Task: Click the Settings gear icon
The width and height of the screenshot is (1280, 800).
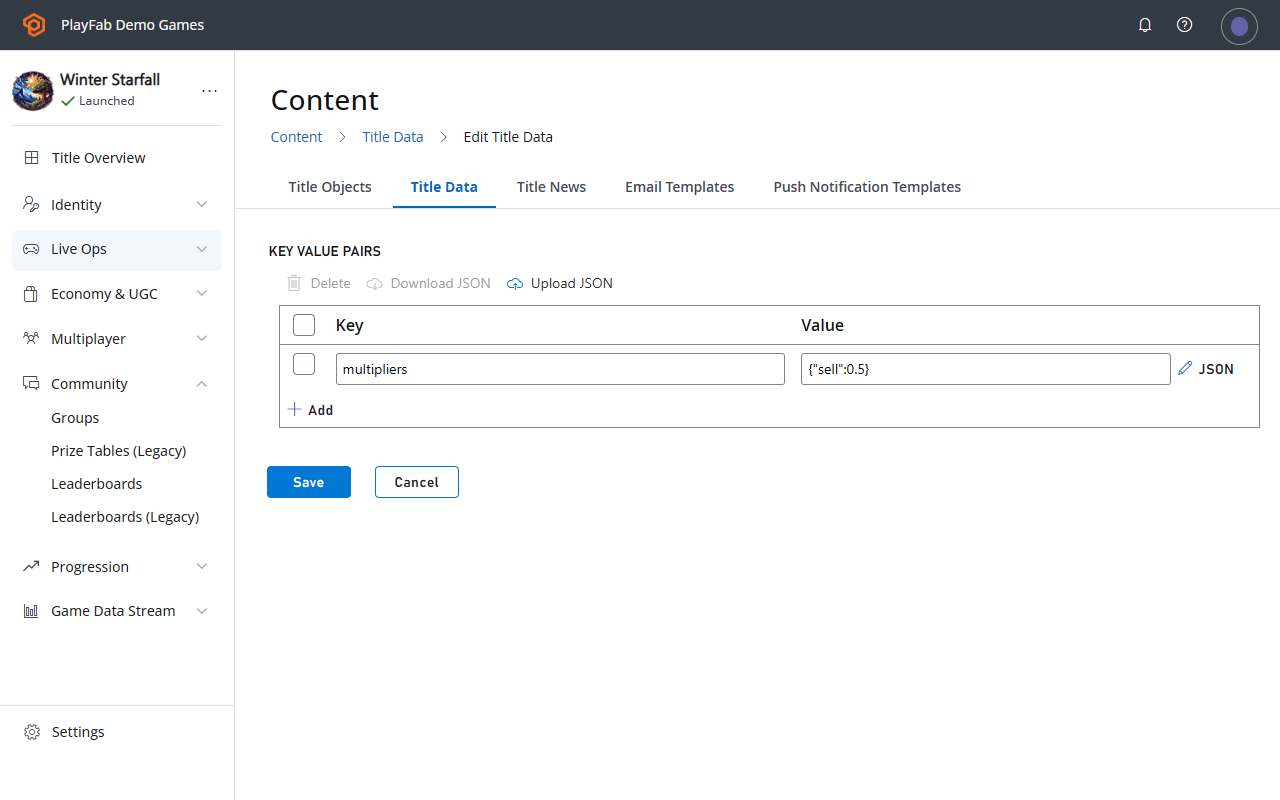Action: click(x=32, y=732)
